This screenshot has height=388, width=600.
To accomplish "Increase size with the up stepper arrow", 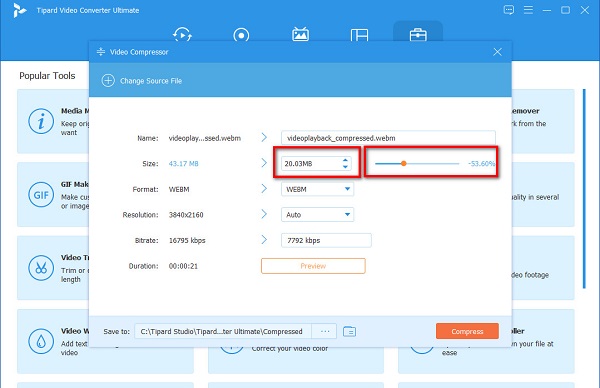I will (345, 160).
